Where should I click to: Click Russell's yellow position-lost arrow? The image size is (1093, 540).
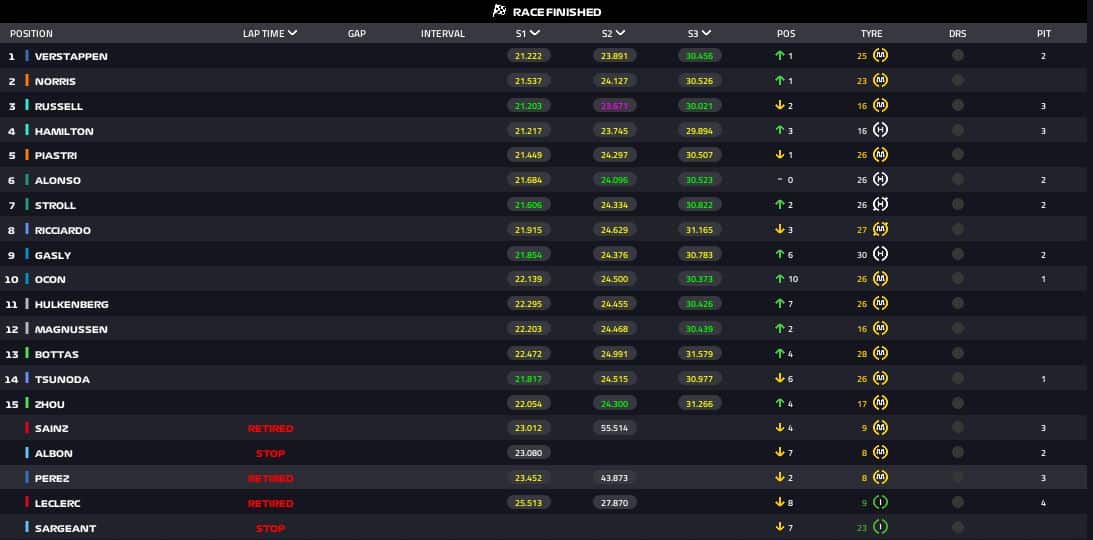point(780,106)
